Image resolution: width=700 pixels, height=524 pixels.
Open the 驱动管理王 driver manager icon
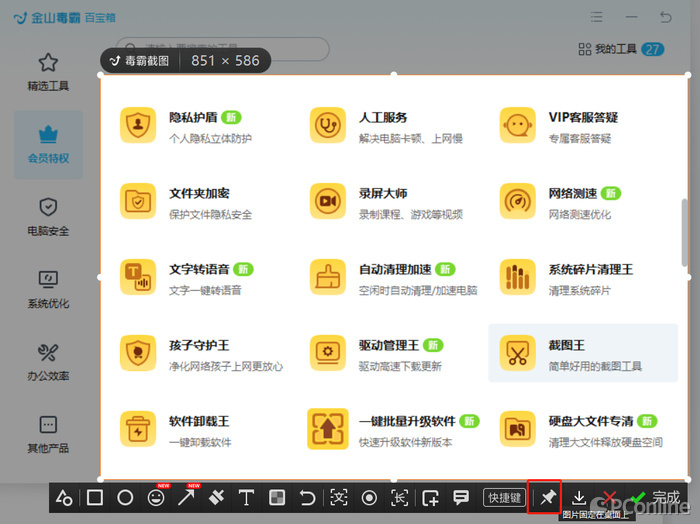328,353
